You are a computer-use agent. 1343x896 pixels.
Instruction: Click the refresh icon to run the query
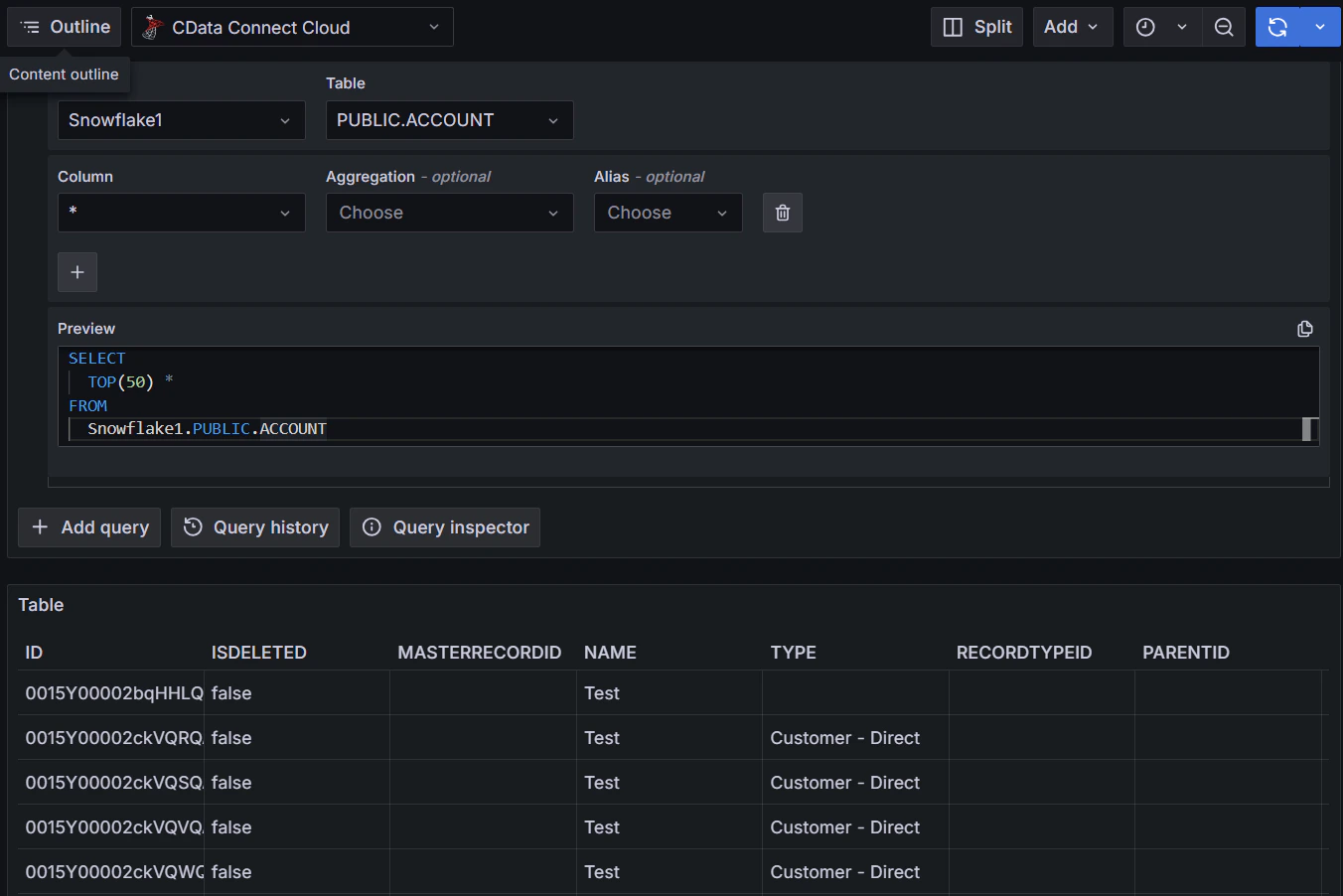(x=1277, y=27)
